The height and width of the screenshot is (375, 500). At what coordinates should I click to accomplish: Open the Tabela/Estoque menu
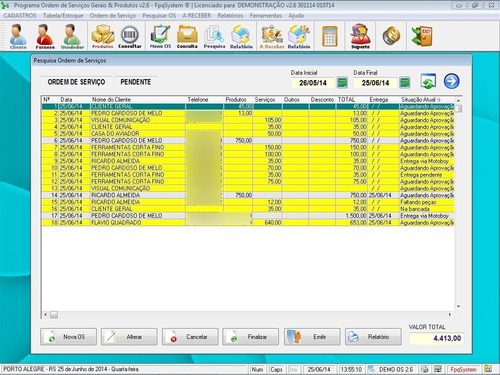tap(63, 16)
